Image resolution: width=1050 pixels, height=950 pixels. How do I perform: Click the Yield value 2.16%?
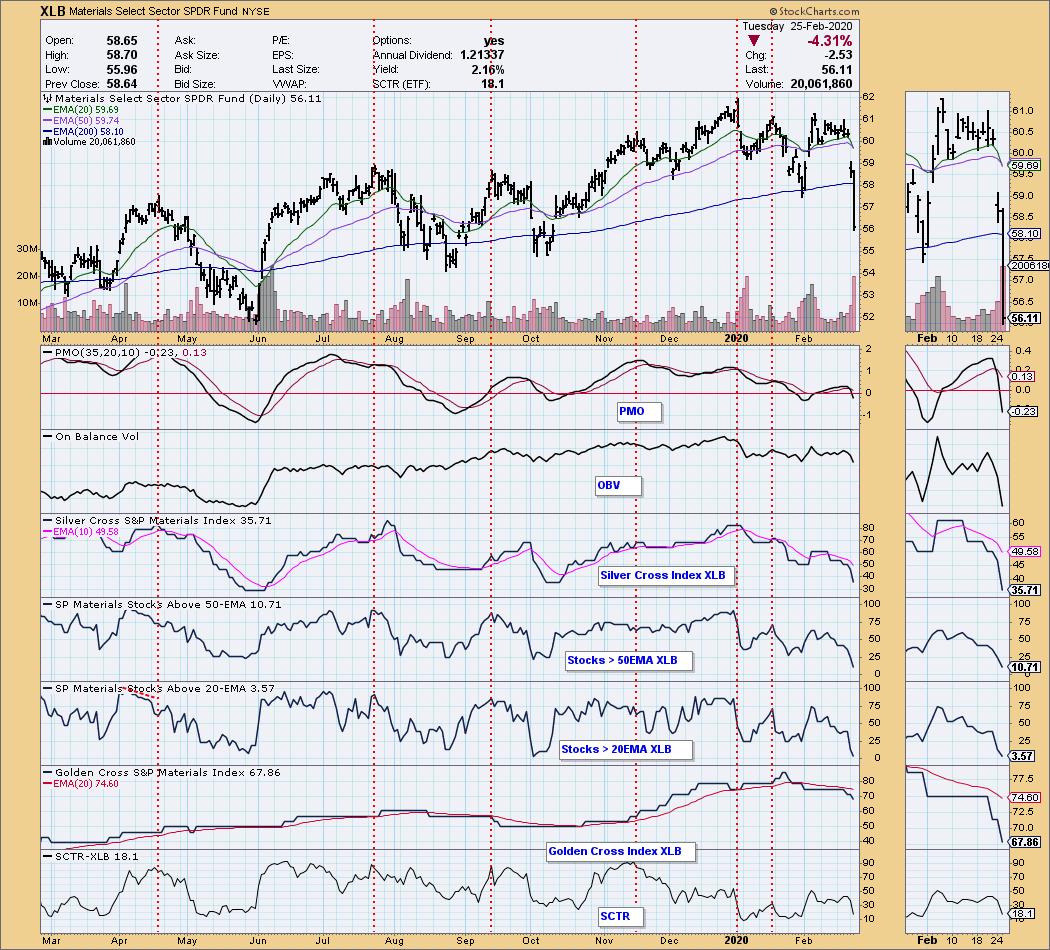(488, 70)
